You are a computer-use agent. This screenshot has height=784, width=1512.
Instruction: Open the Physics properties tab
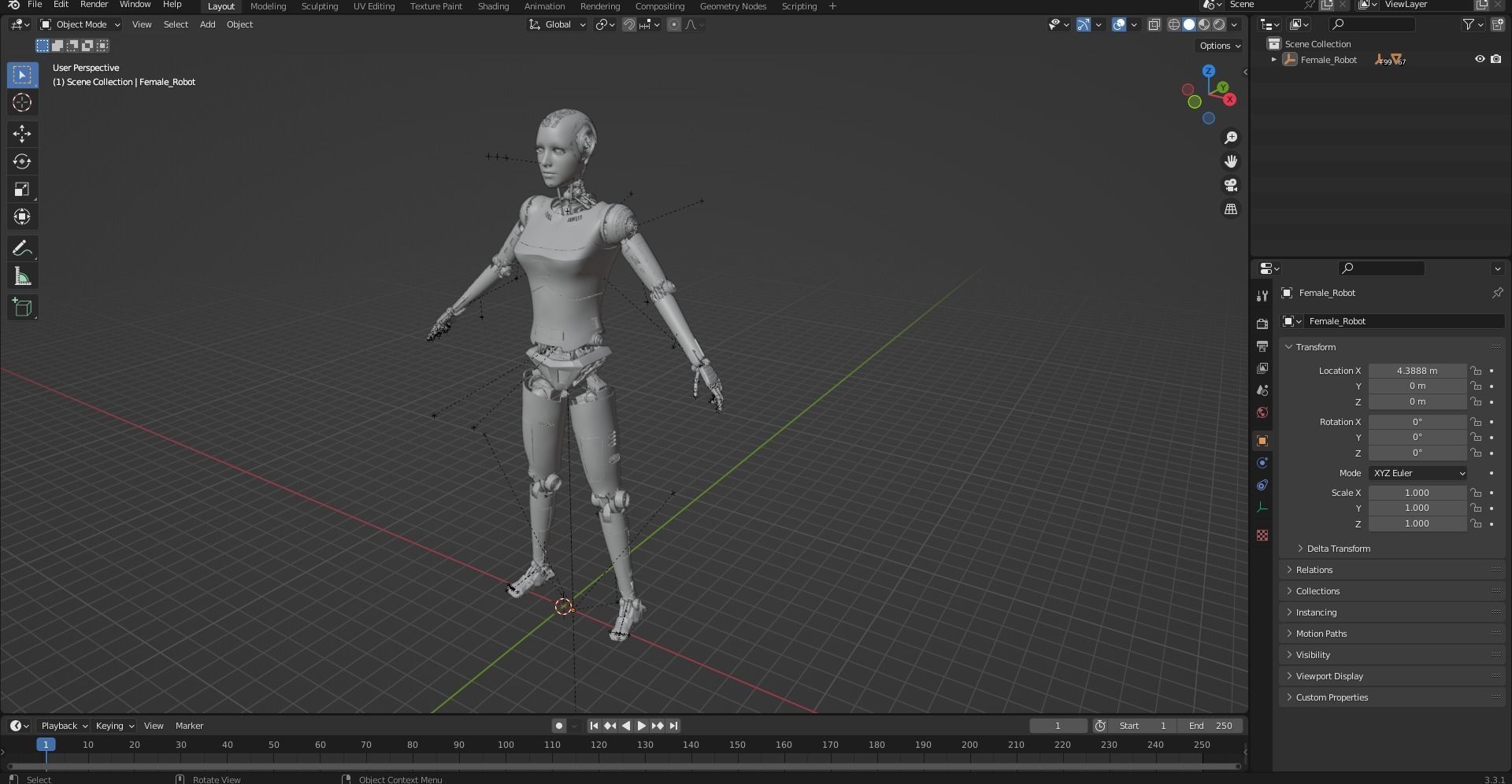click(1262, 463)
